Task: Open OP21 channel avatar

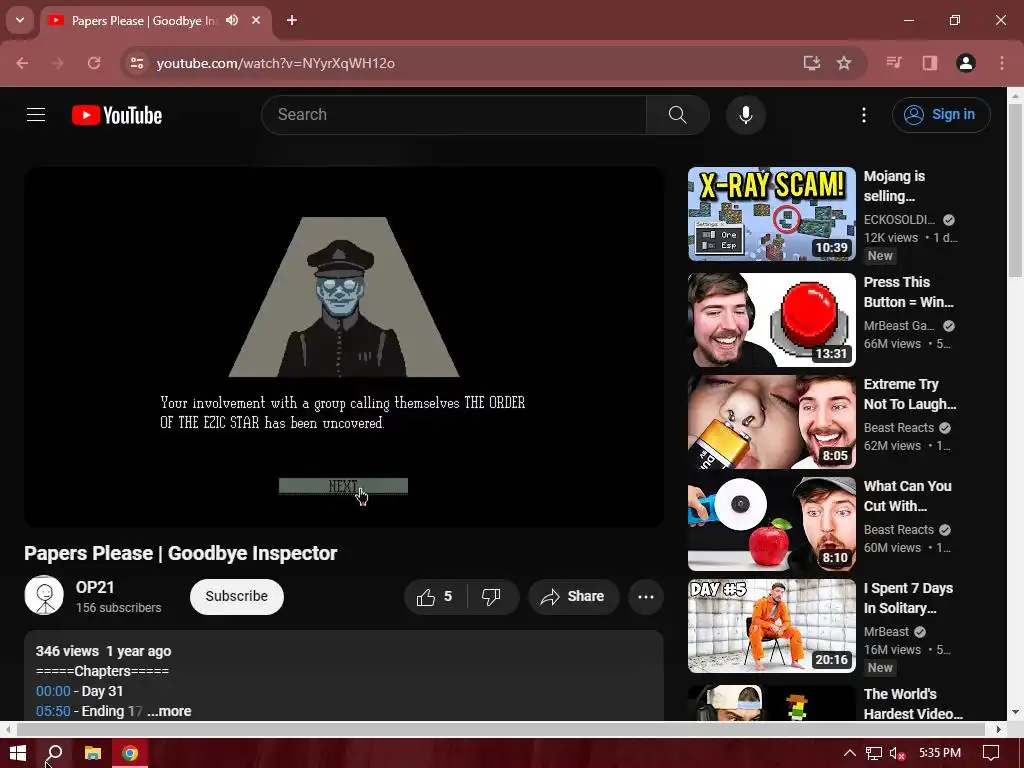Action: pyautogui.click(x=44, y=595)
